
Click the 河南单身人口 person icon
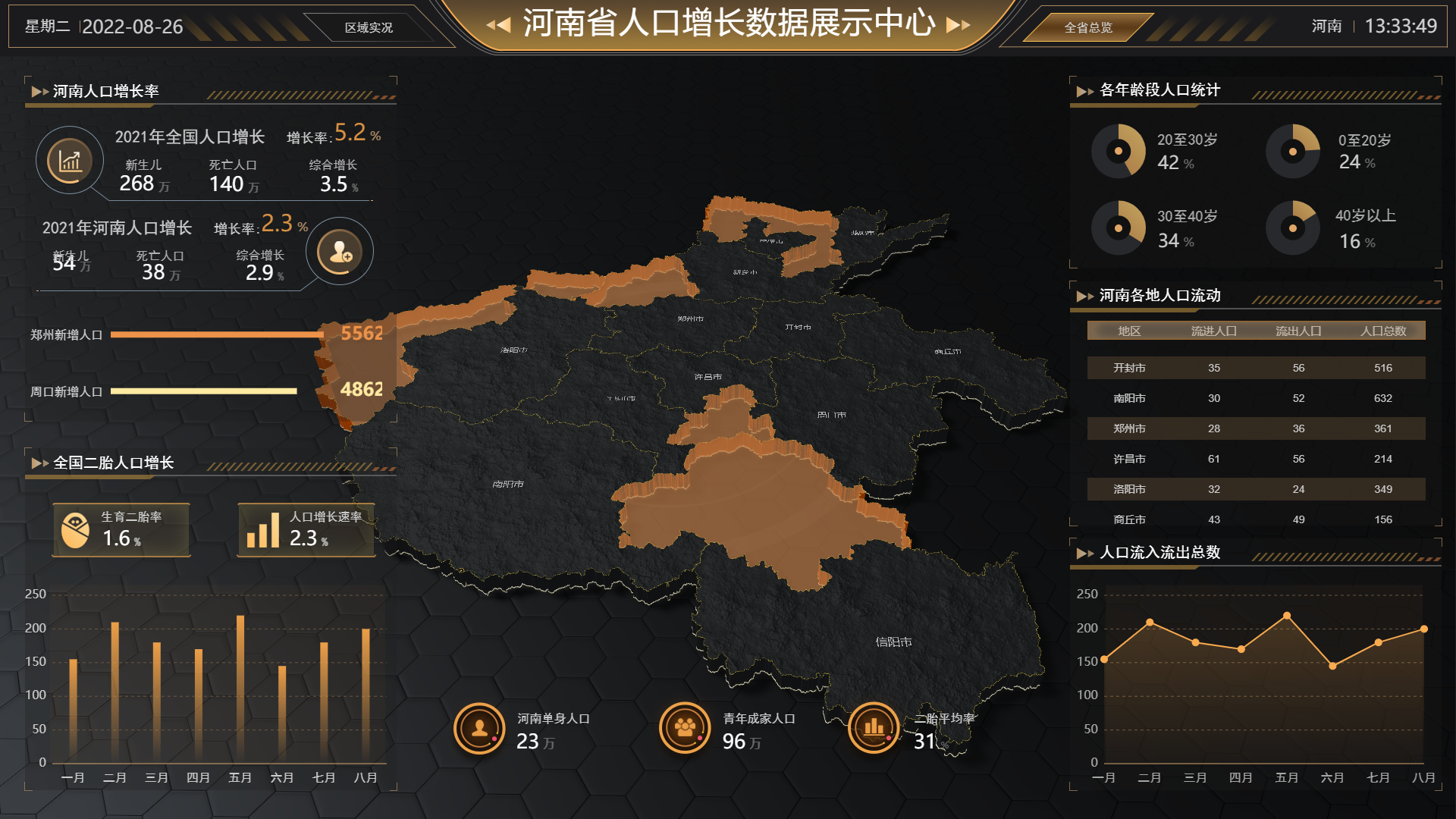479,729
